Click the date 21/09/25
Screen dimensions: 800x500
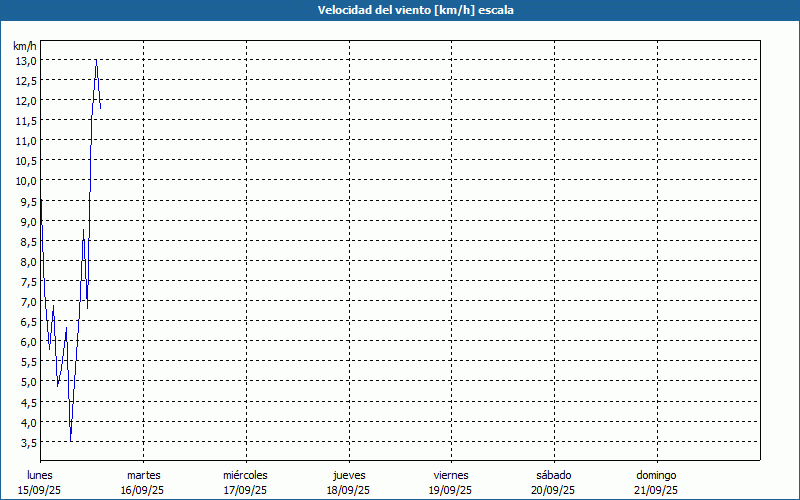pos(656,490)
